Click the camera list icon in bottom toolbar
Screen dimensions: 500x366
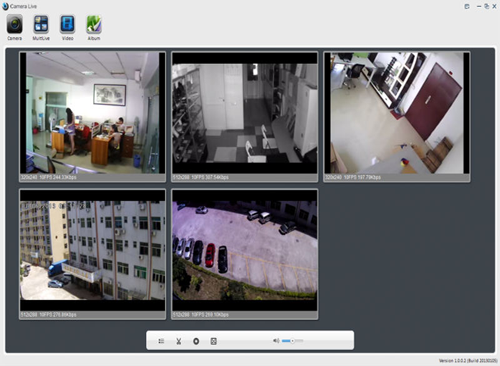(x=161, y=341)
